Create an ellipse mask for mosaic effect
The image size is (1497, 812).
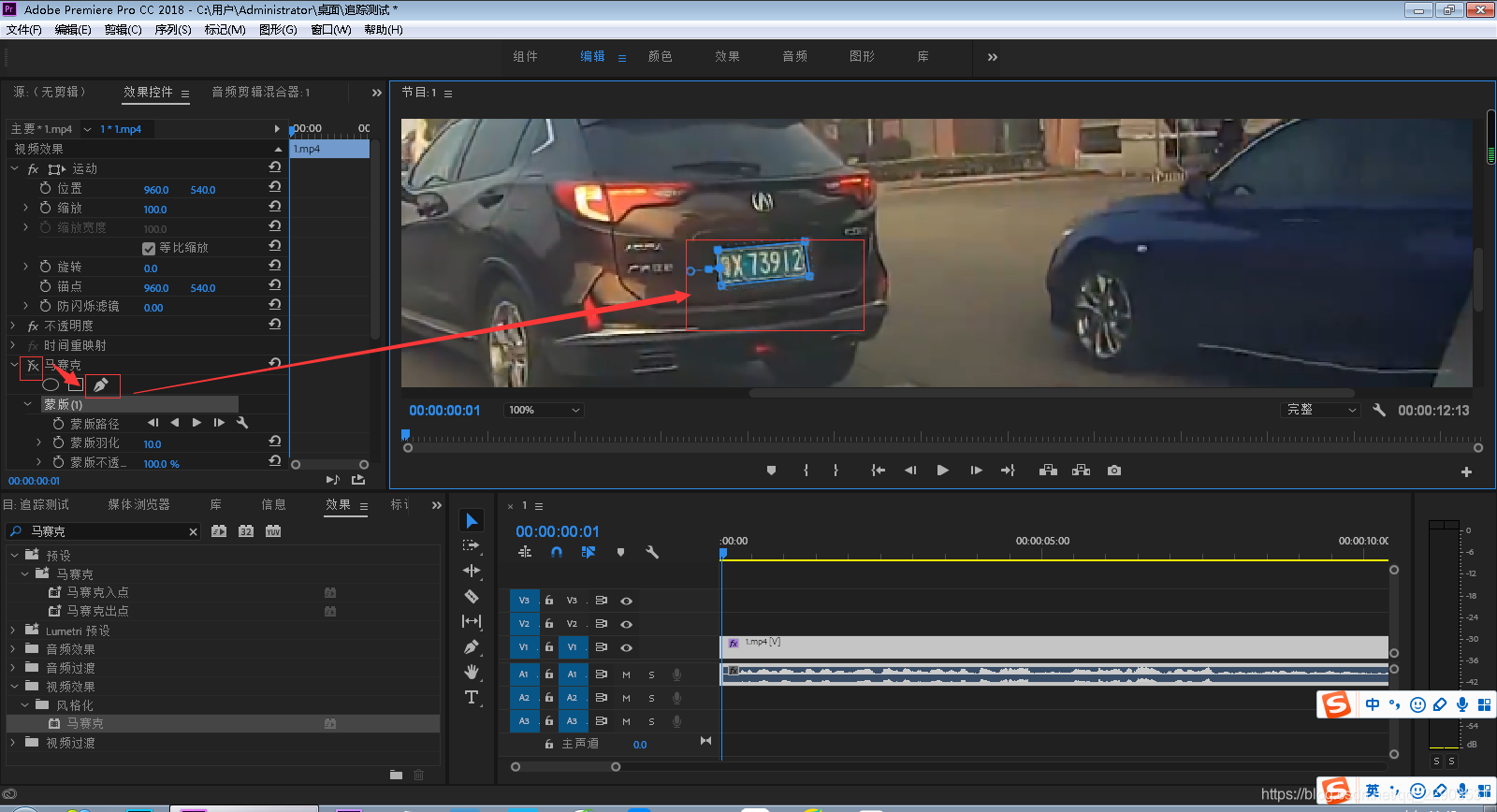(51, 384)
